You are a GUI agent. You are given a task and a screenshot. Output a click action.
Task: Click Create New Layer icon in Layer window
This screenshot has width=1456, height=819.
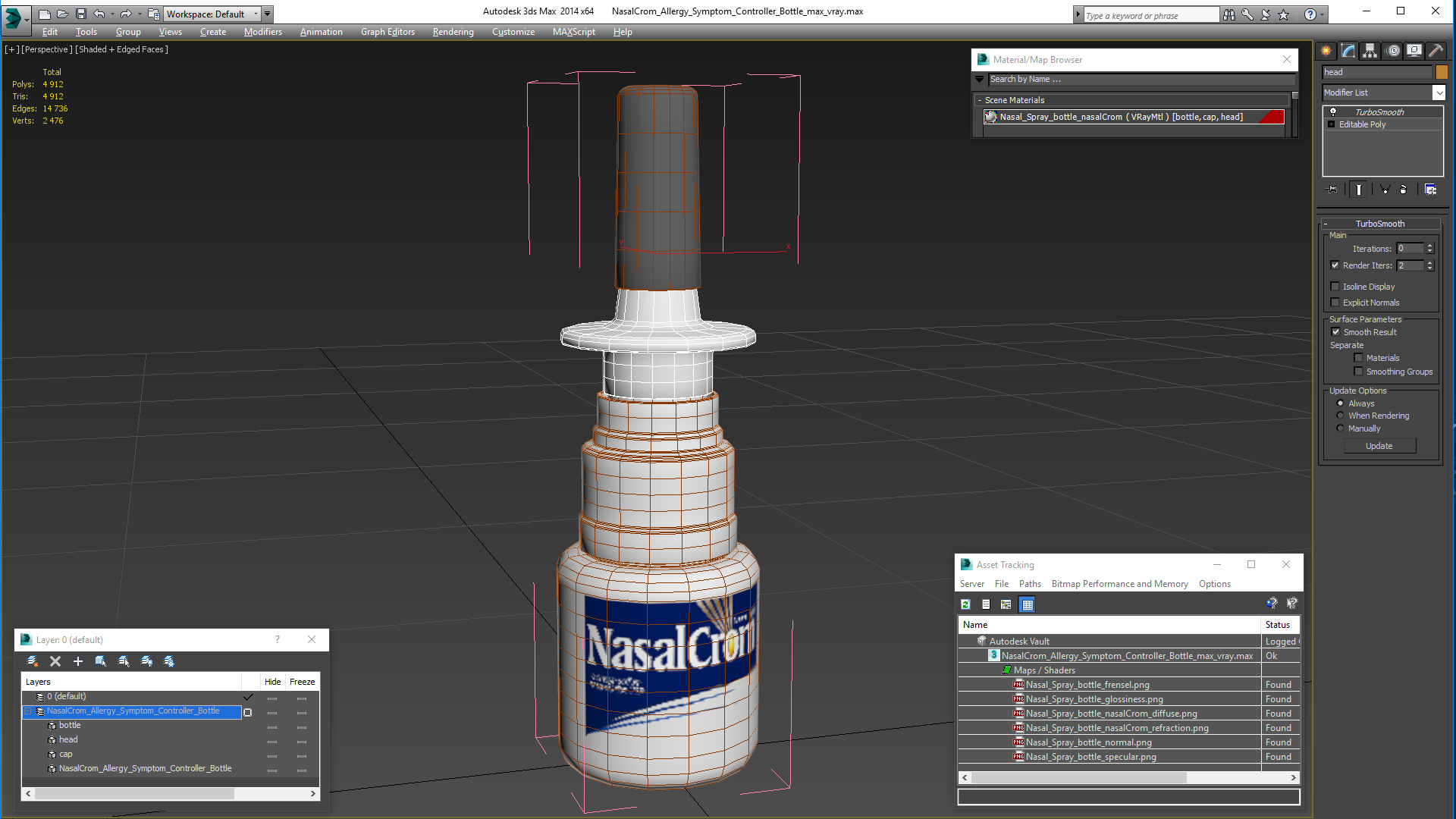tap(33, 661)
